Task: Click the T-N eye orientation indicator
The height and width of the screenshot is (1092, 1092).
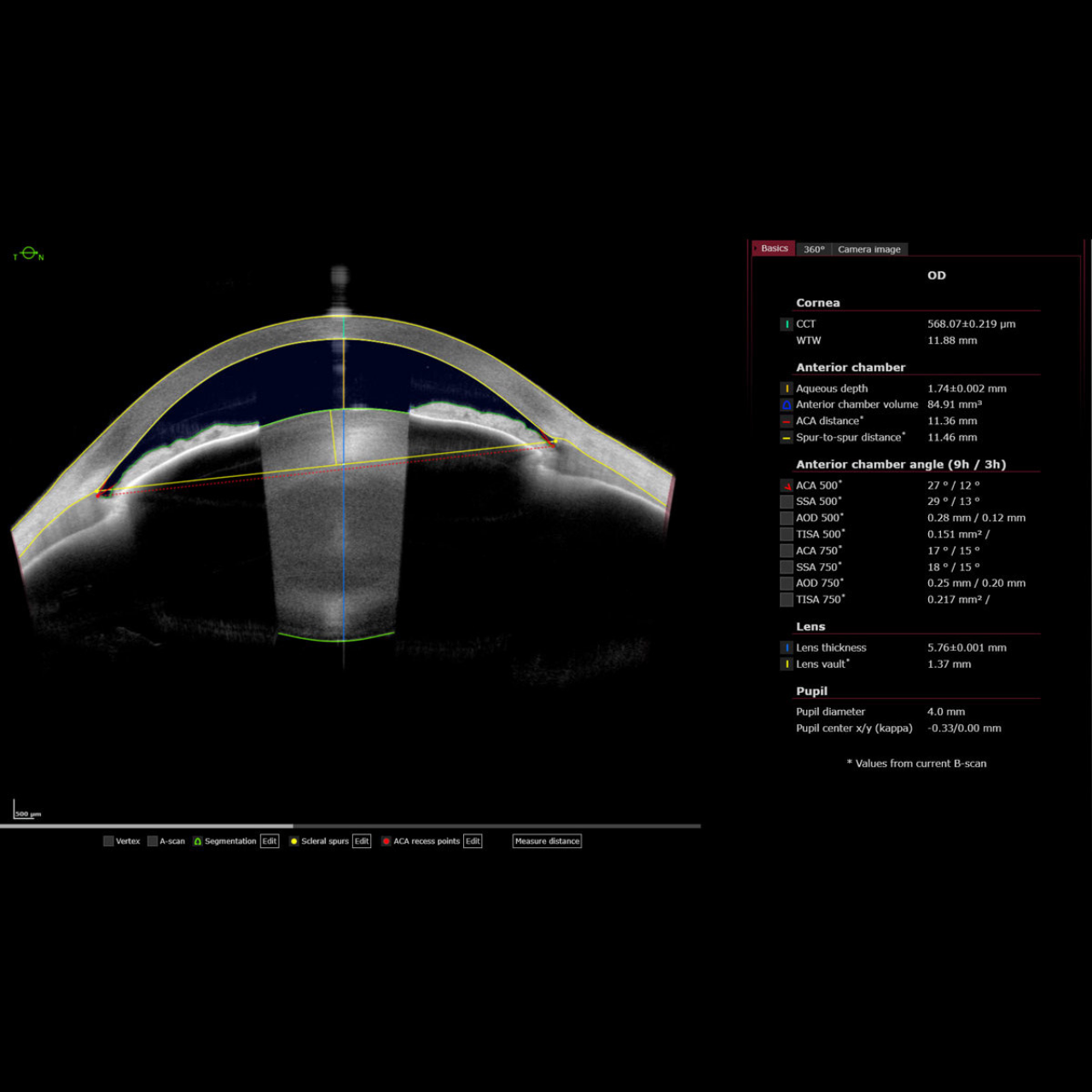Action: 29,254
